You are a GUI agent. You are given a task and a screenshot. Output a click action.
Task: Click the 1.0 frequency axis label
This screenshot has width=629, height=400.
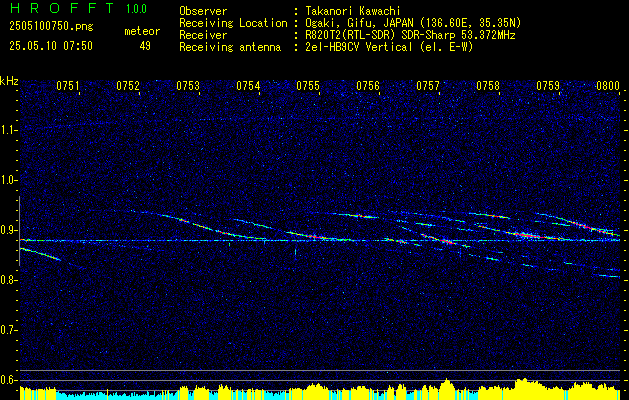pyautogui.click(x=9, y=181)
